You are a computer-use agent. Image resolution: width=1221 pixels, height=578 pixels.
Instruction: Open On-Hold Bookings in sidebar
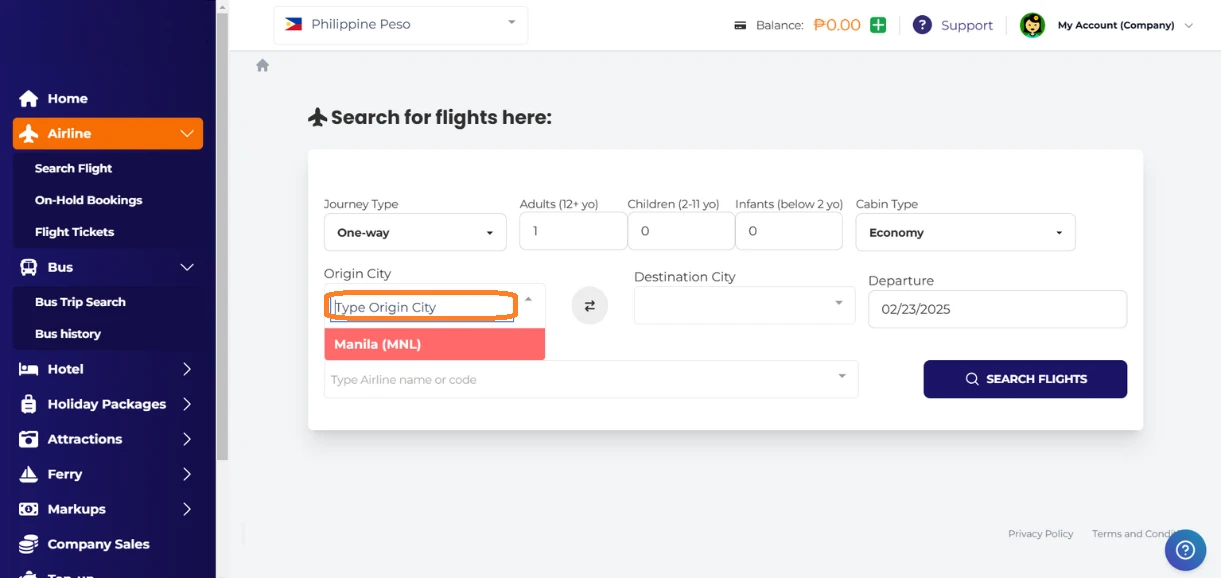[x=88, y=200]
